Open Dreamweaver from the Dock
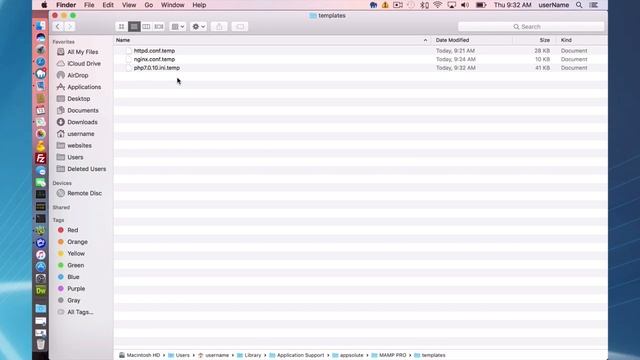Viewport: 640px width, 360px height. (40, 291)
